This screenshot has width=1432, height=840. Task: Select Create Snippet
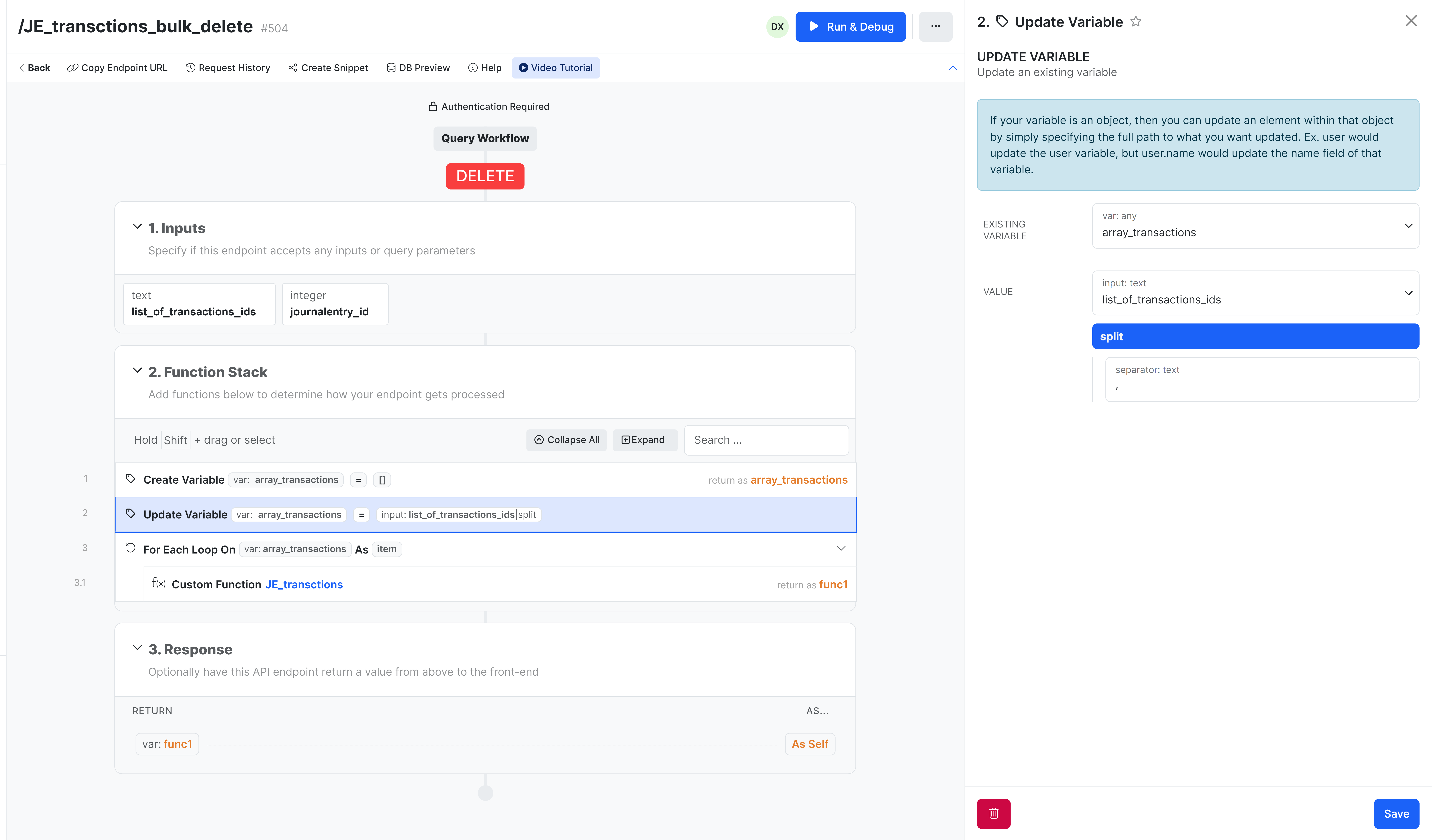coord(328,68)
